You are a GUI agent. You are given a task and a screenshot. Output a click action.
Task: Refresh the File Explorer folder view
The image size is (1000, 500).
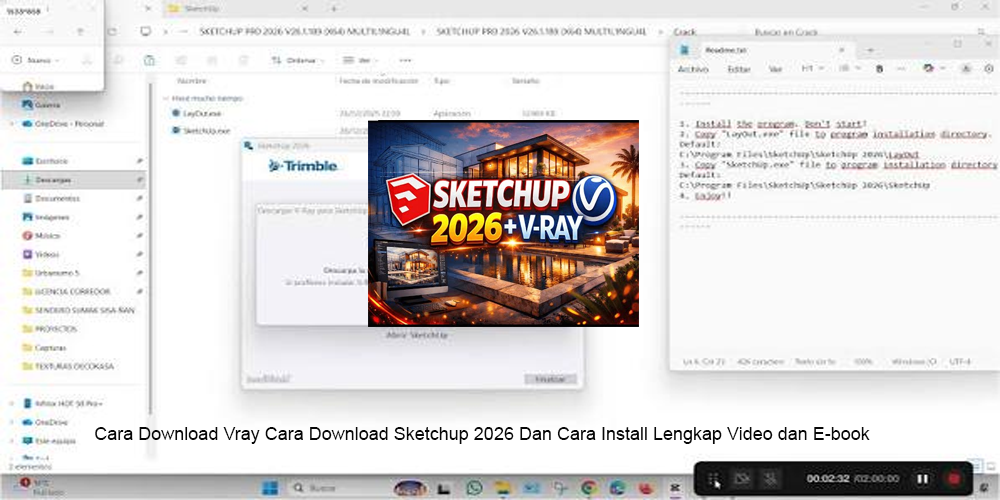pyautogui.click(x=112, y=31)
